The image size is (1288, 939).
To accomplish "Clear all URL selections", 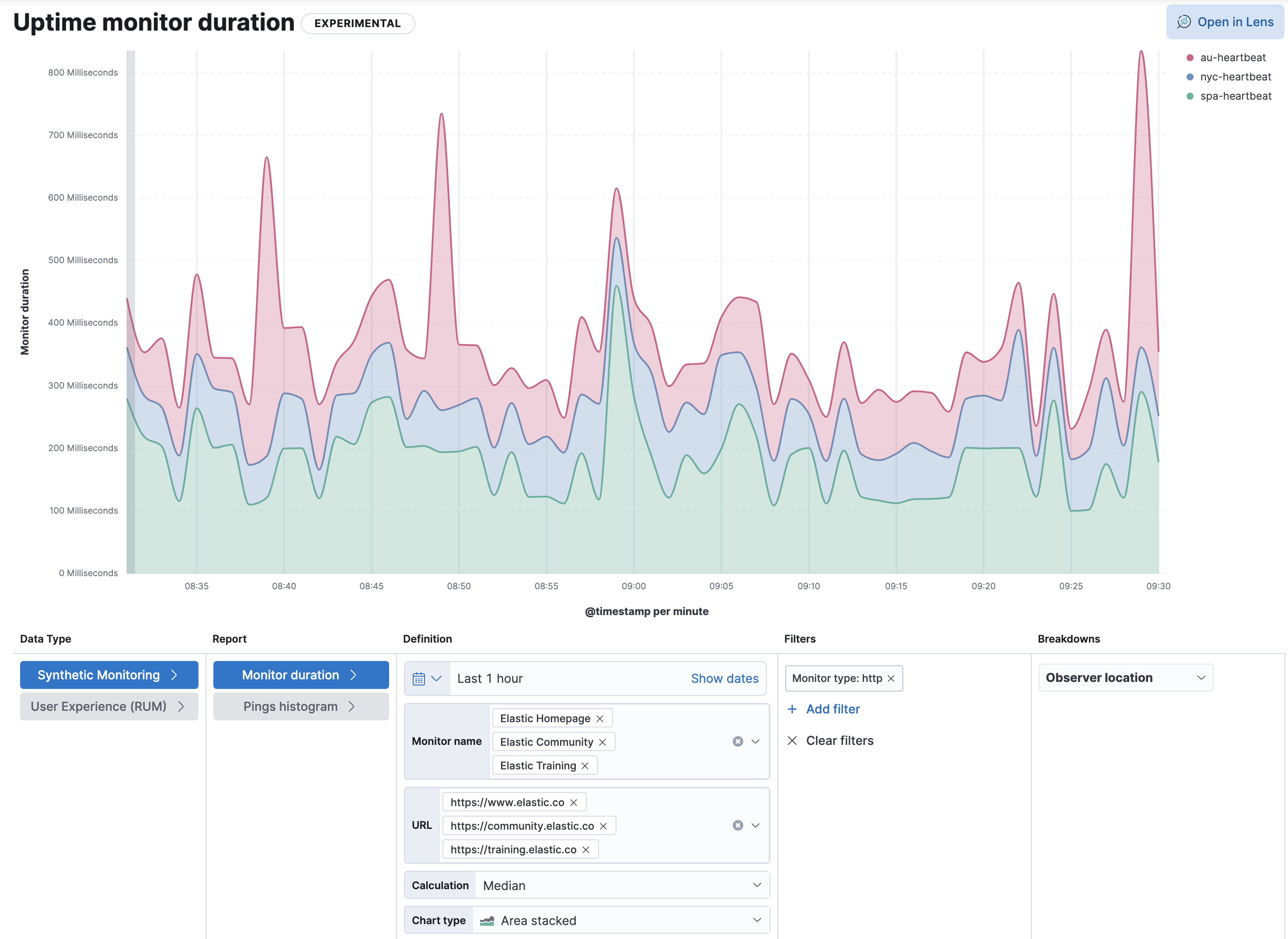I will click(738, 825).
